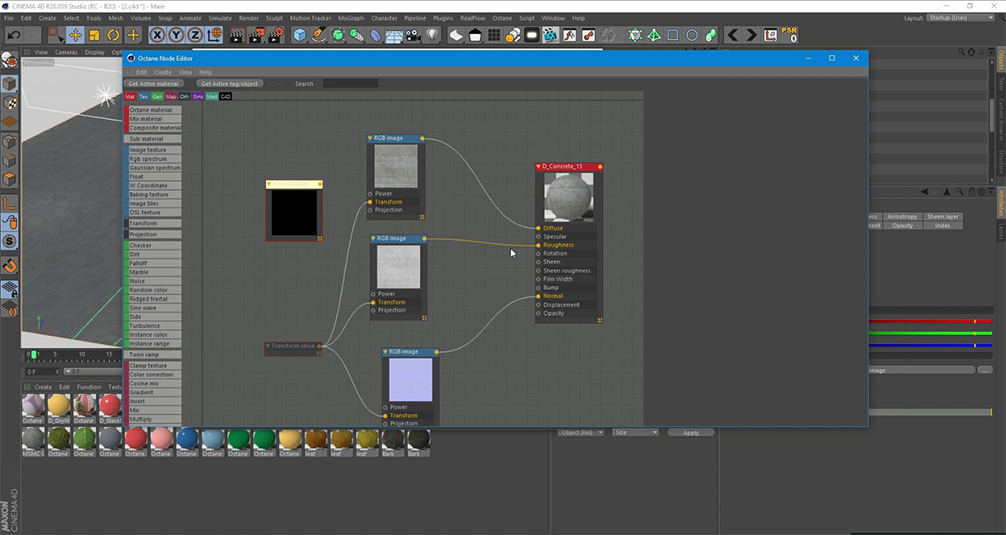Image resolution: width=1006 pixels, height=535 pixels.
Task: Collapse the Transform value node
Action: point(268,346)
